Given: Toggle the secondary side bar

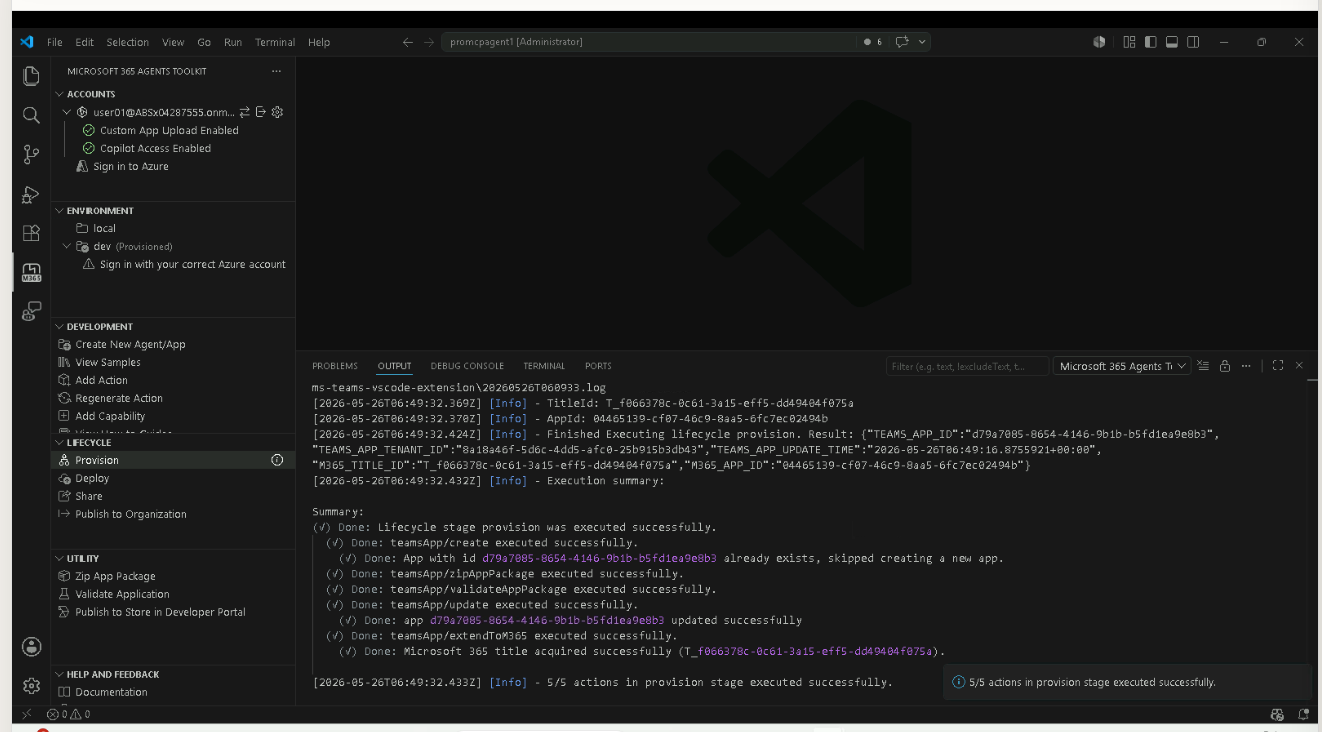Looking at the screenshot, I should pyautogui.click(x=1193, y=42).
